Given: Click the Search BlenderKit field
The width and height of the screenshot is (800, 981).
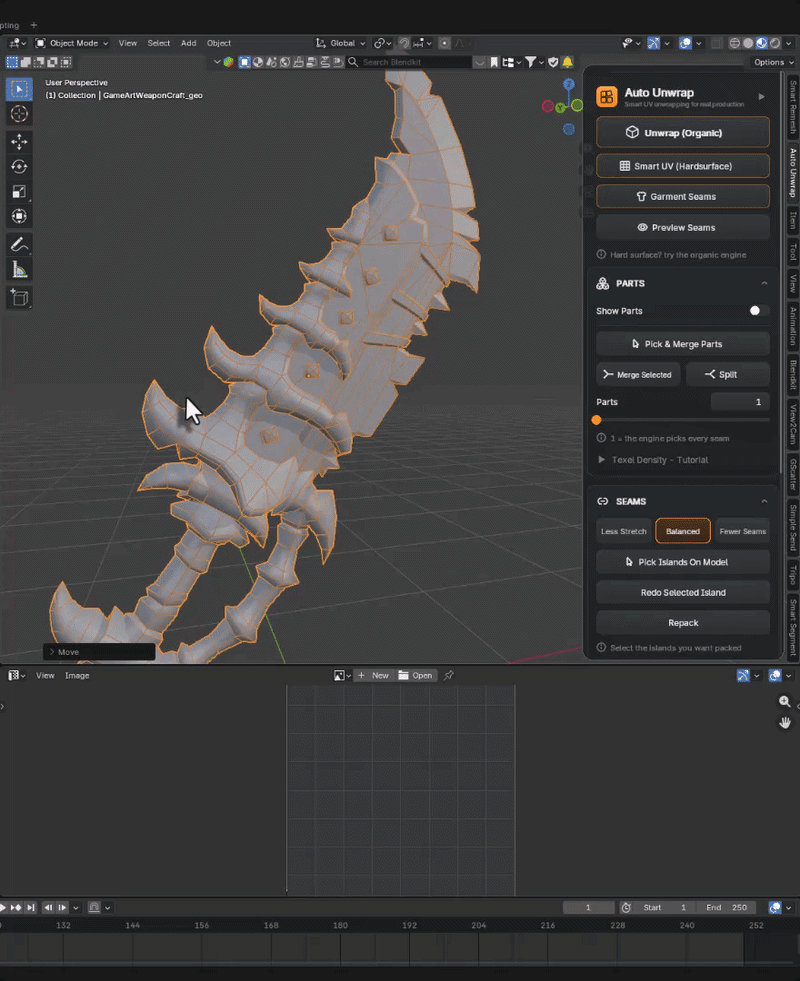Looking at the screenshot, I should click(416, 62).
